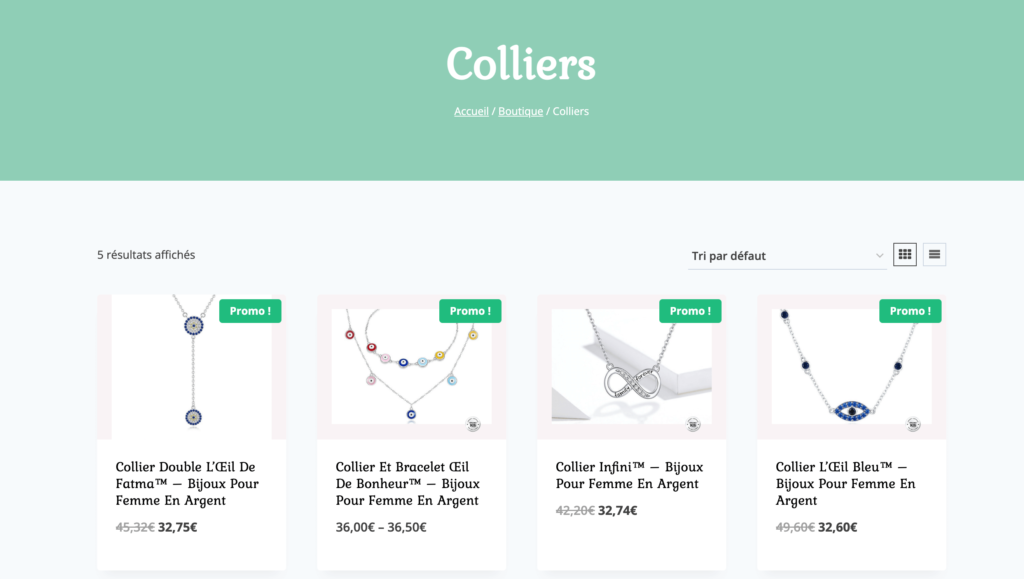Open the 'Tri par défaut' sorting dropdown
The height and width of the screenshot is (579, 1024).
tap(788, 256)
